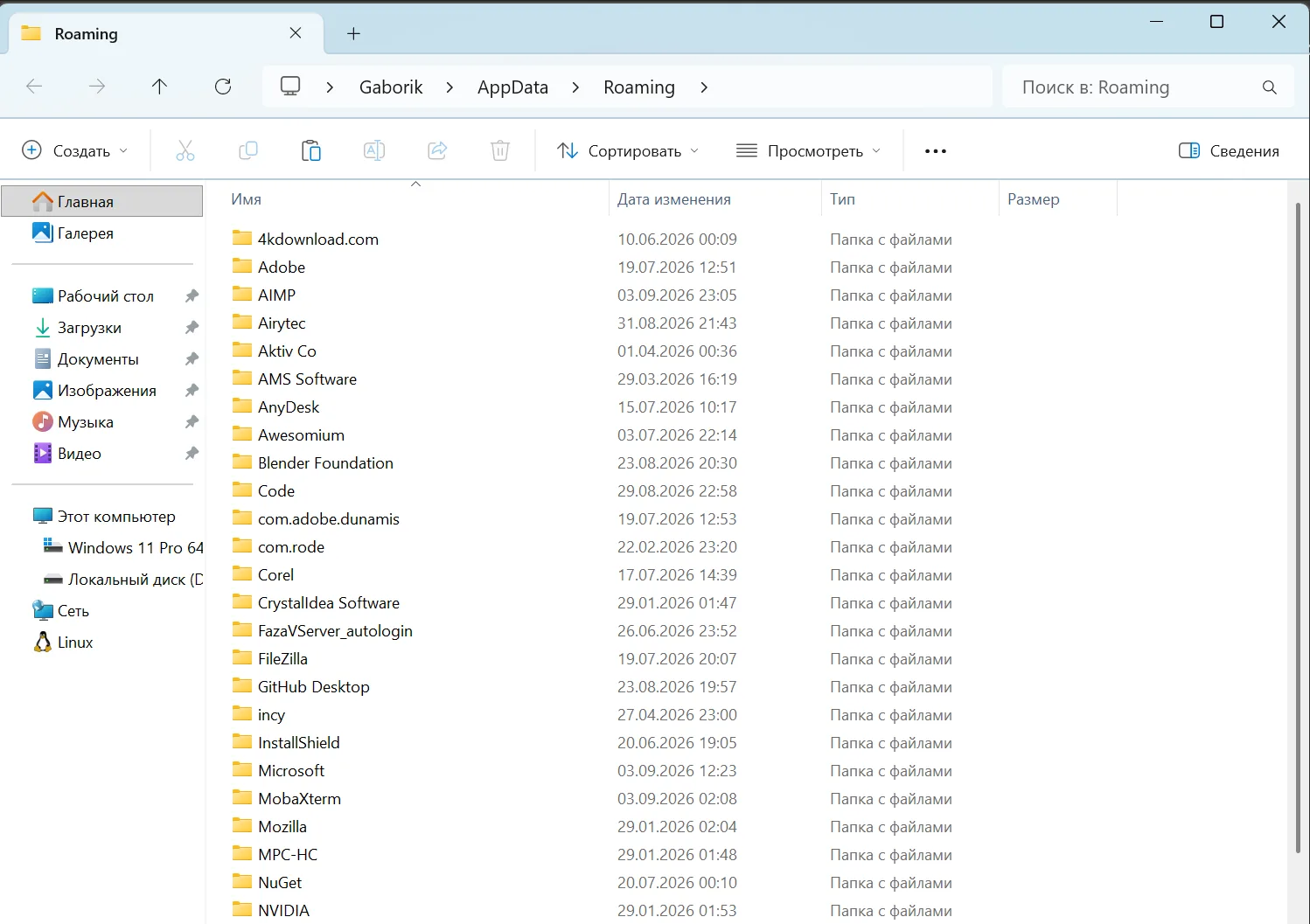Toggle the Сведения details pane
The height and width of the screenshot is (924, 1310).
[x=1229, y=150]
